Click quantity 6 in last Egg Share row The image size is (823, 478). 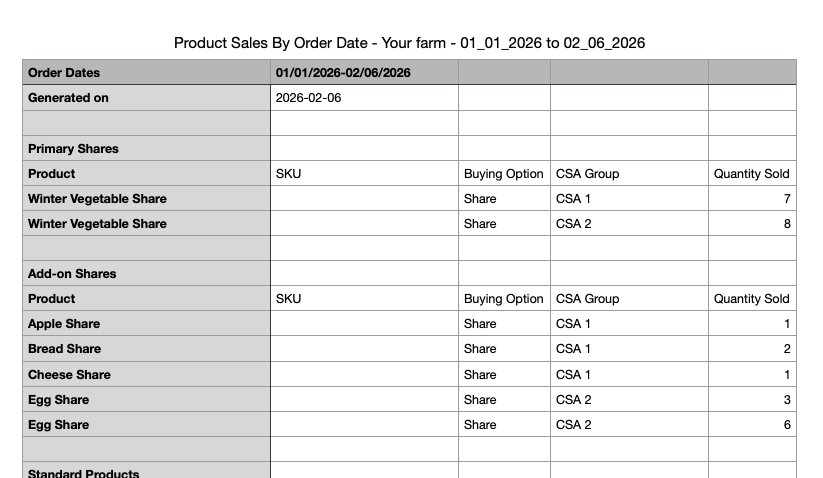[x=787, y=425]
